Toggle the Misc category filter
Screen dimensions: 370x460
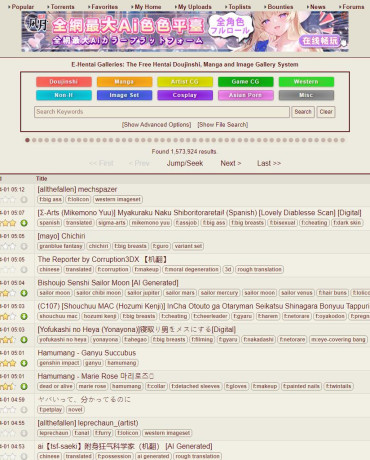click(306, 95)
